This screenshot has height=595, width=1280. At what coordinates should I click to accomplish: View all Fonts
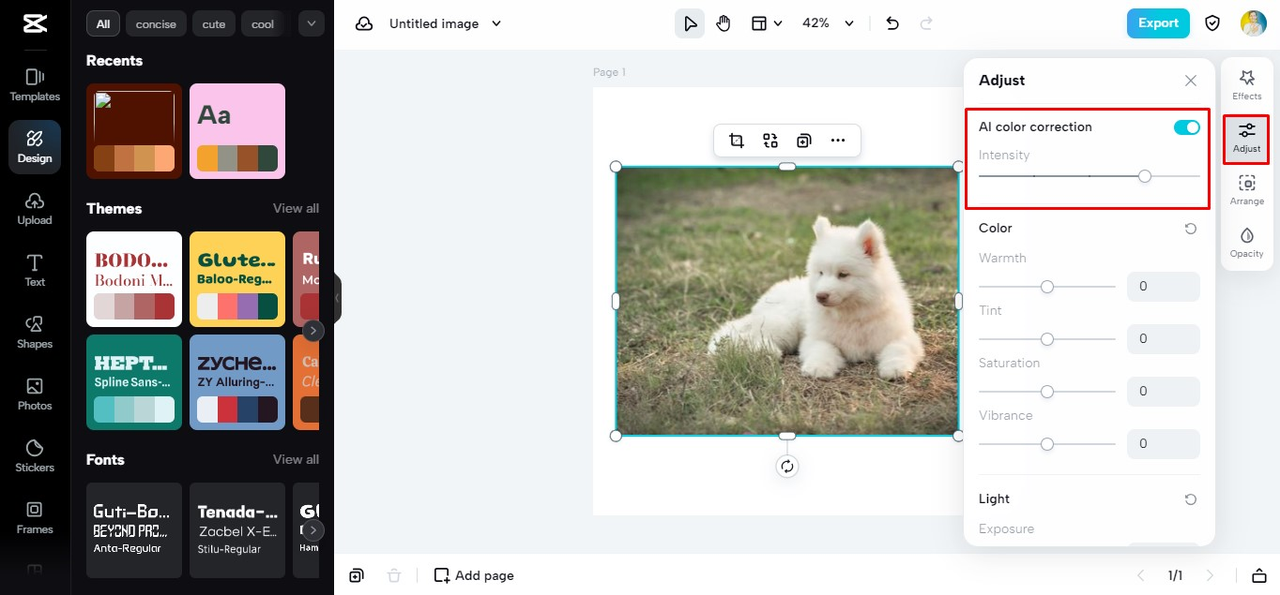296,459
